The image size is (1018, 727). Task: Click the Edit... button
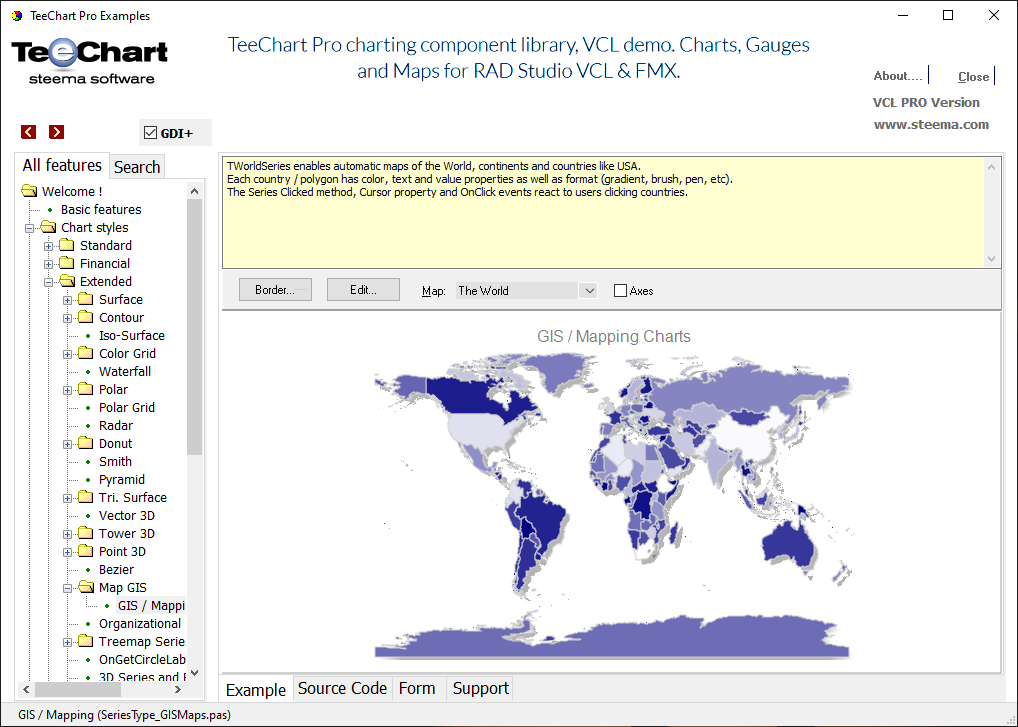pos(363,290)
